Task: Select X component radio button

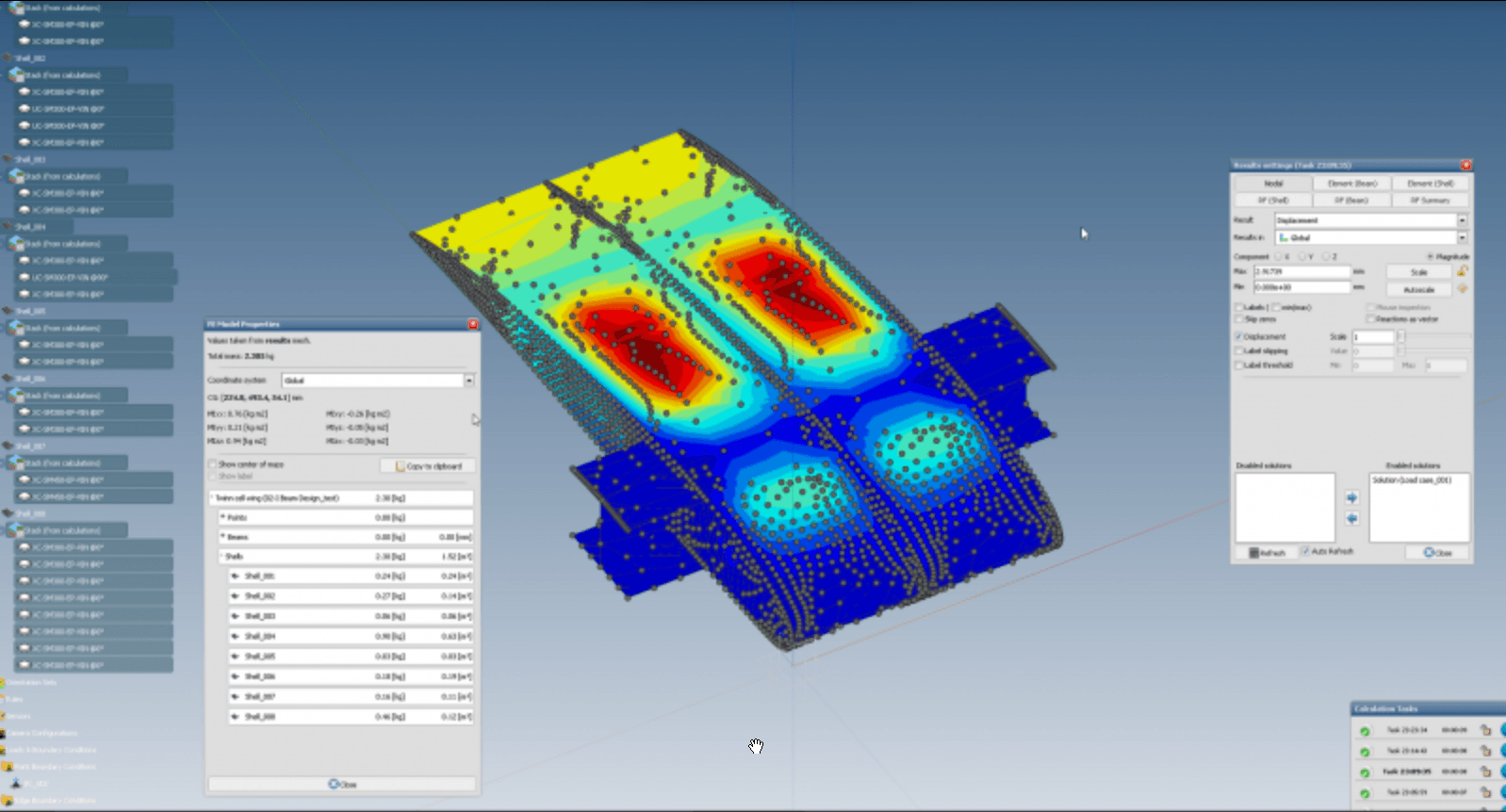Action: pyautogui.click(x=1279, y=256)
